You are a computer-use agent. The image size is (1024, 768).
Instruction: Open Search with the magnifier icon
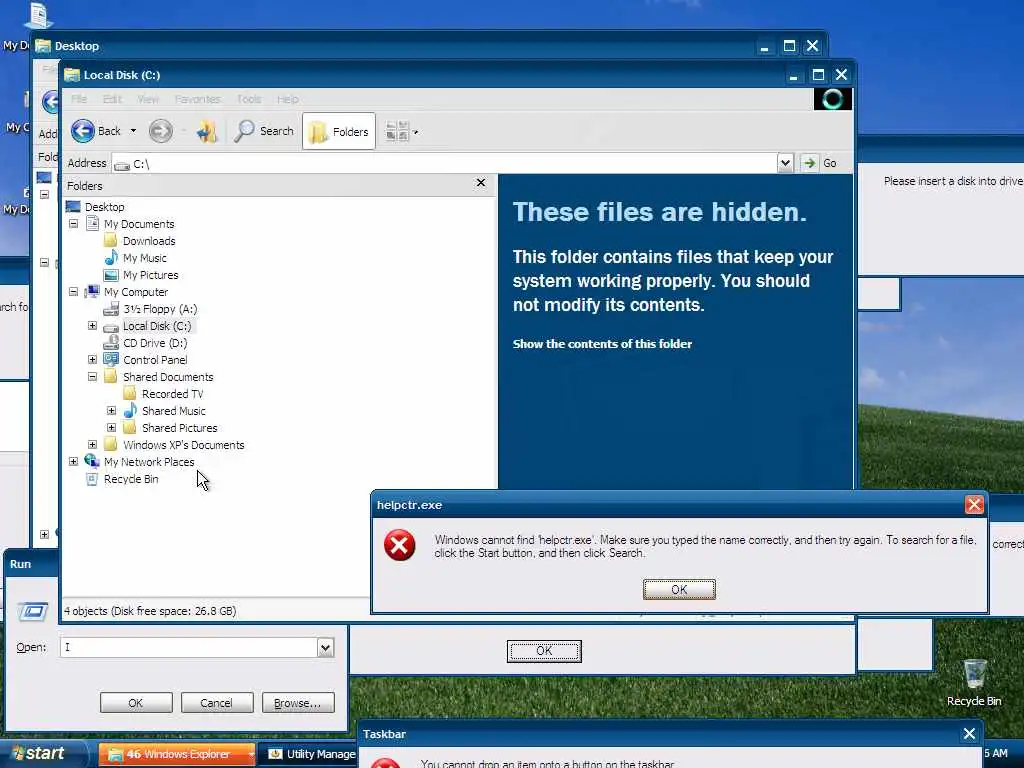tap(244, 131)
